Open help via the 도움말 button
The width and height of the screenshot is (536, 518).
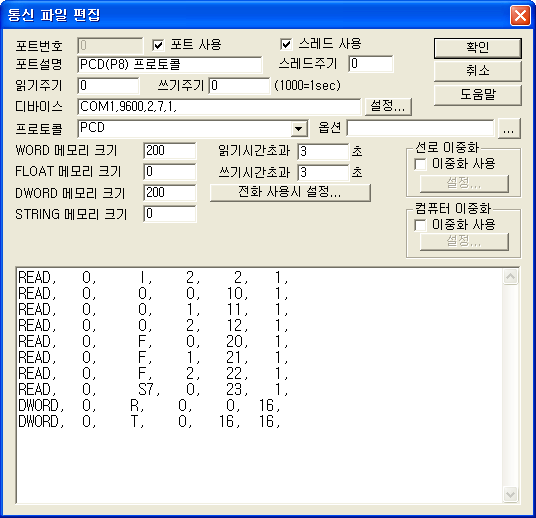point(478,95)
